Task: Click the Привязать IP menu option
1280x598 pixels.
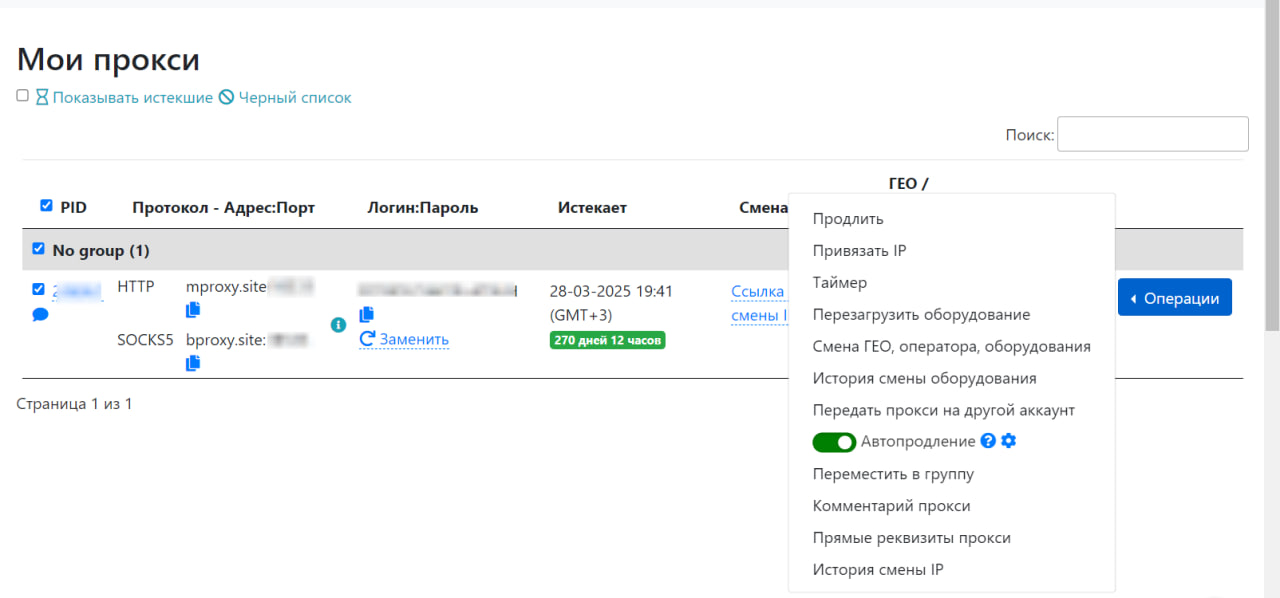Action: pos(859,250)
